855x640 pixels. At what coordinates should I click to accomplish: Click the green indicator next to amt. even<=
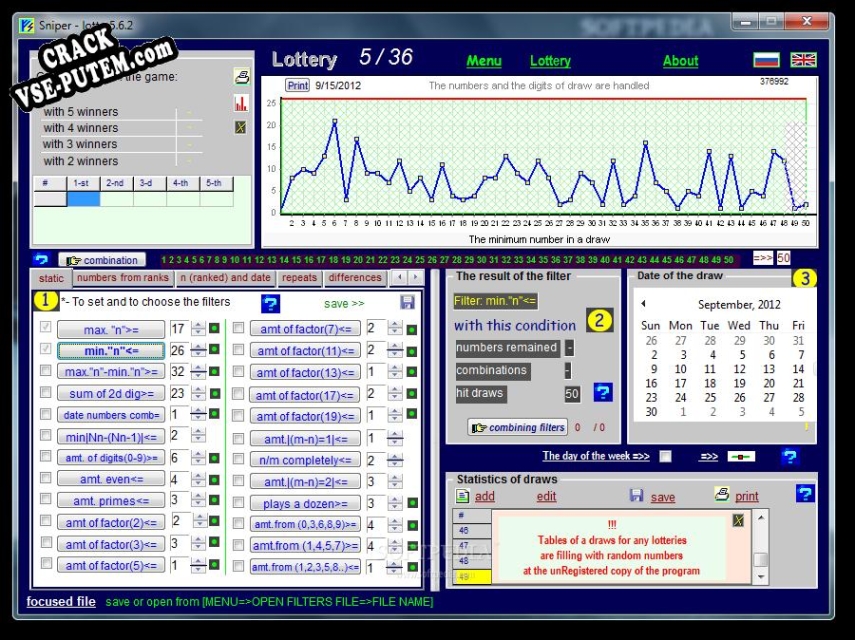214,480
